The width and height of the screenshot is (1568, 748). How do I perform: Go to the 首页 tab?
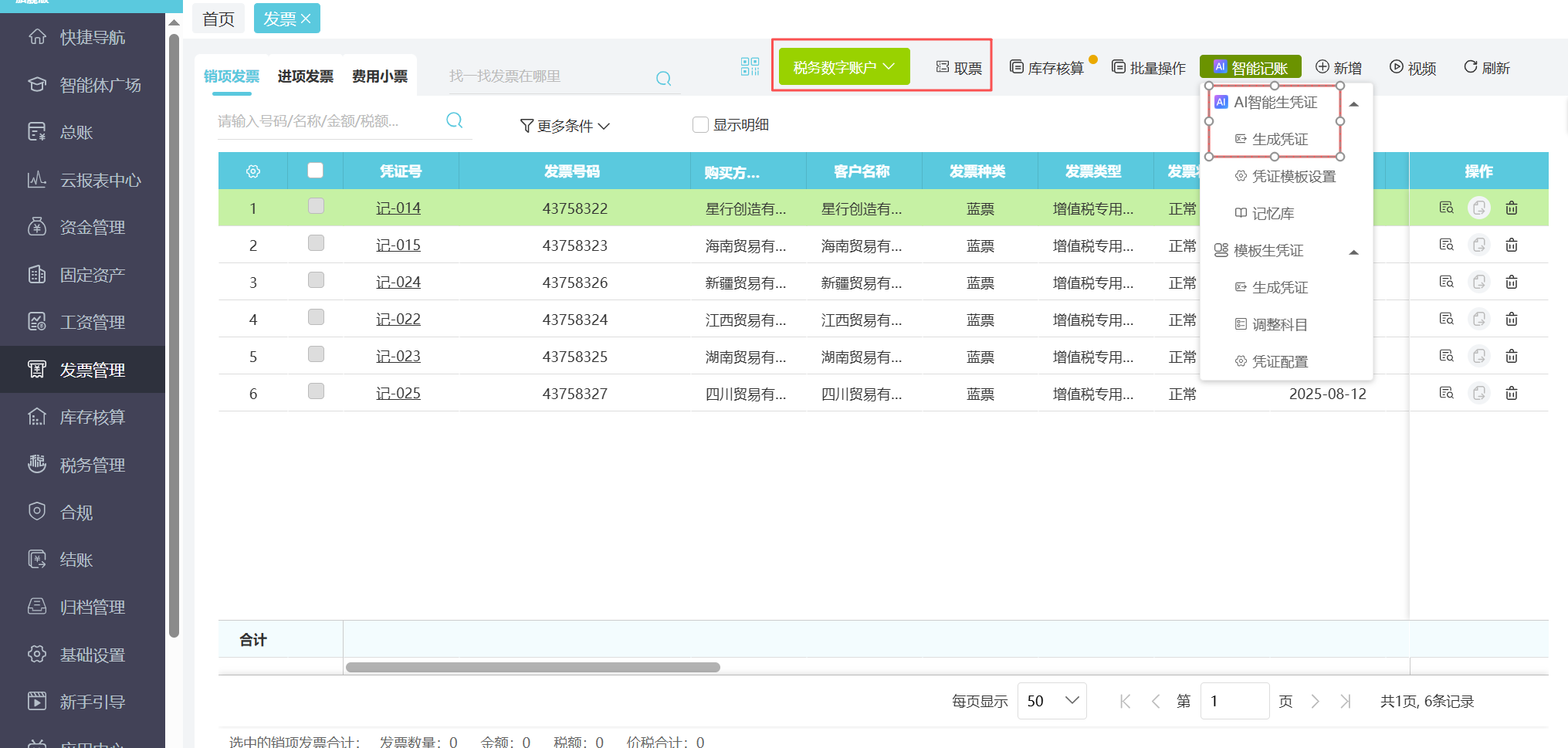pos(218,19)
